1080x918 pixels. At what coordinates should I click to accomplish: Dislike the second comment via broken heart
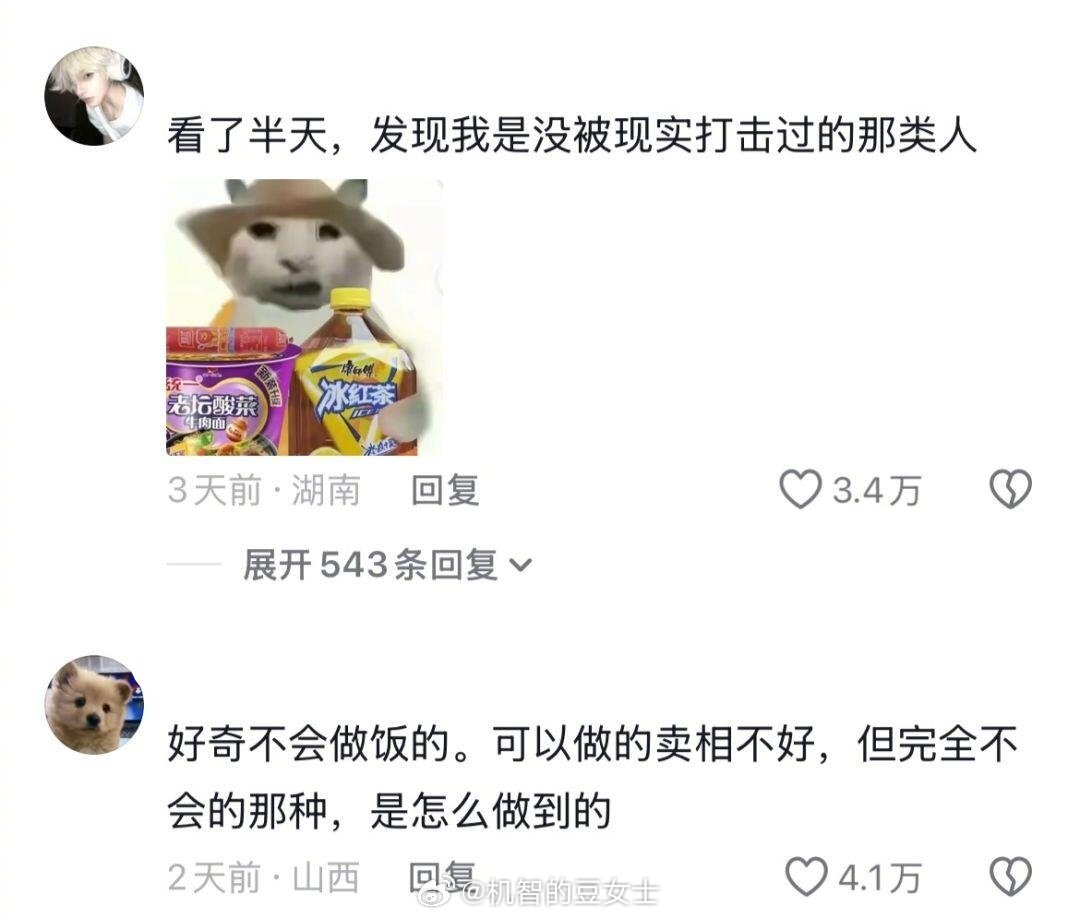click(1010, 877)
